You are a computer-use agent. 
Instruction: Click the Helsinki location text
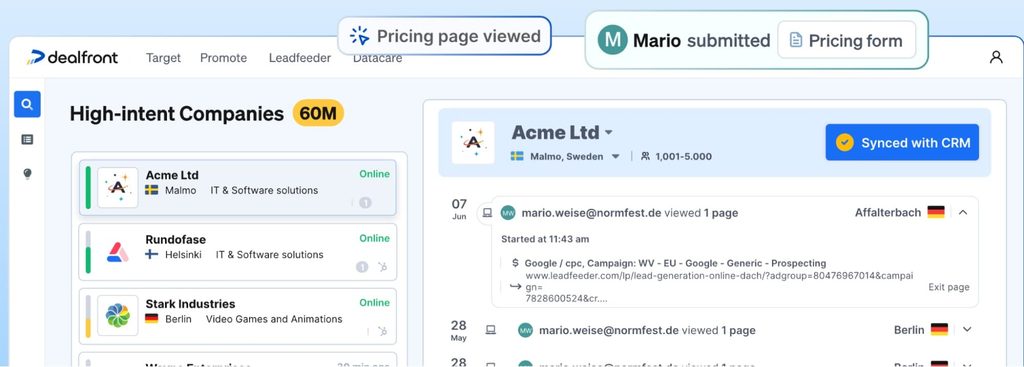pos(184,255)
